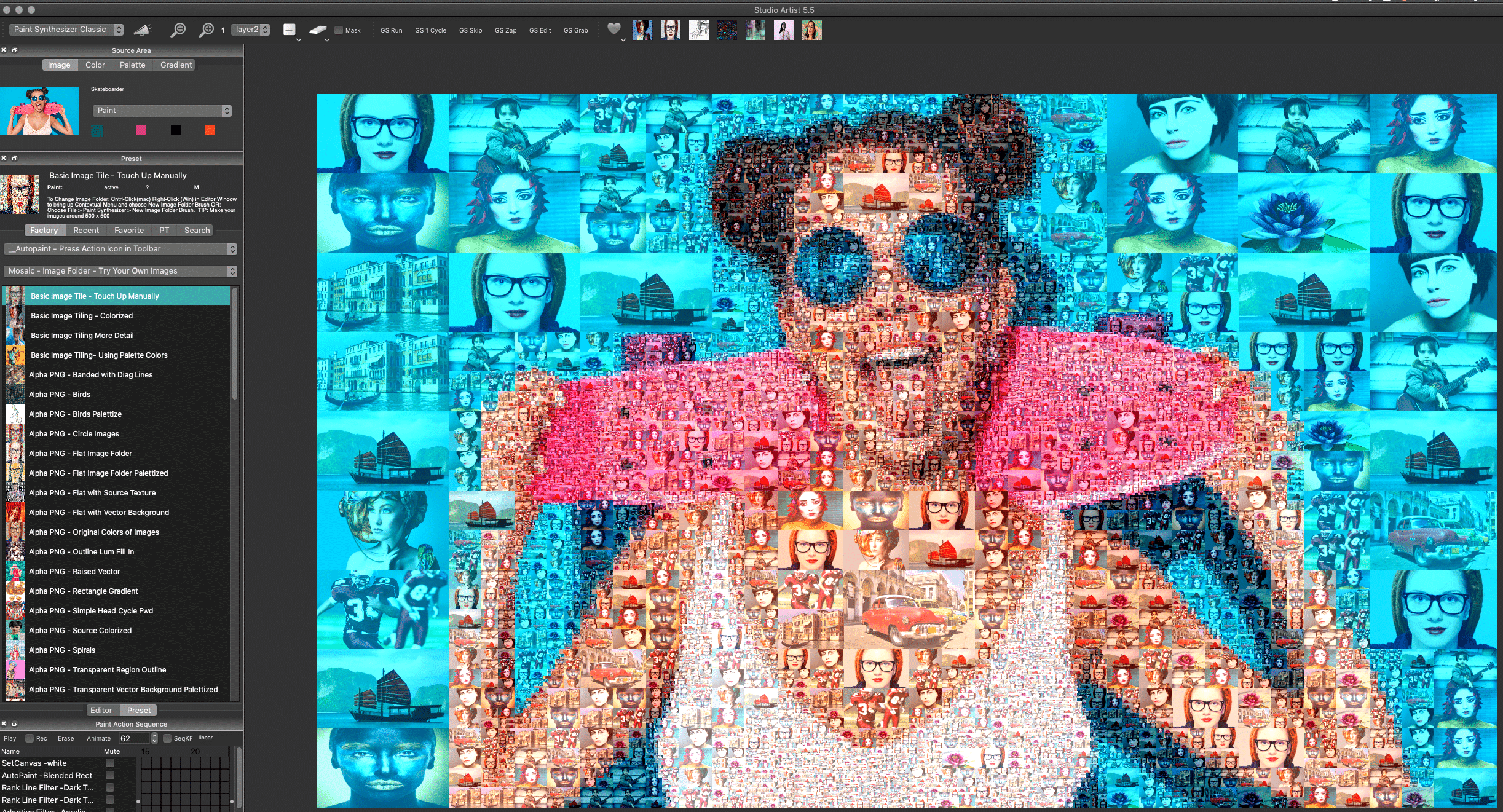Undock the Source Area panel
This screenshot has width=1503, height=812.
(x=14, y=50)
